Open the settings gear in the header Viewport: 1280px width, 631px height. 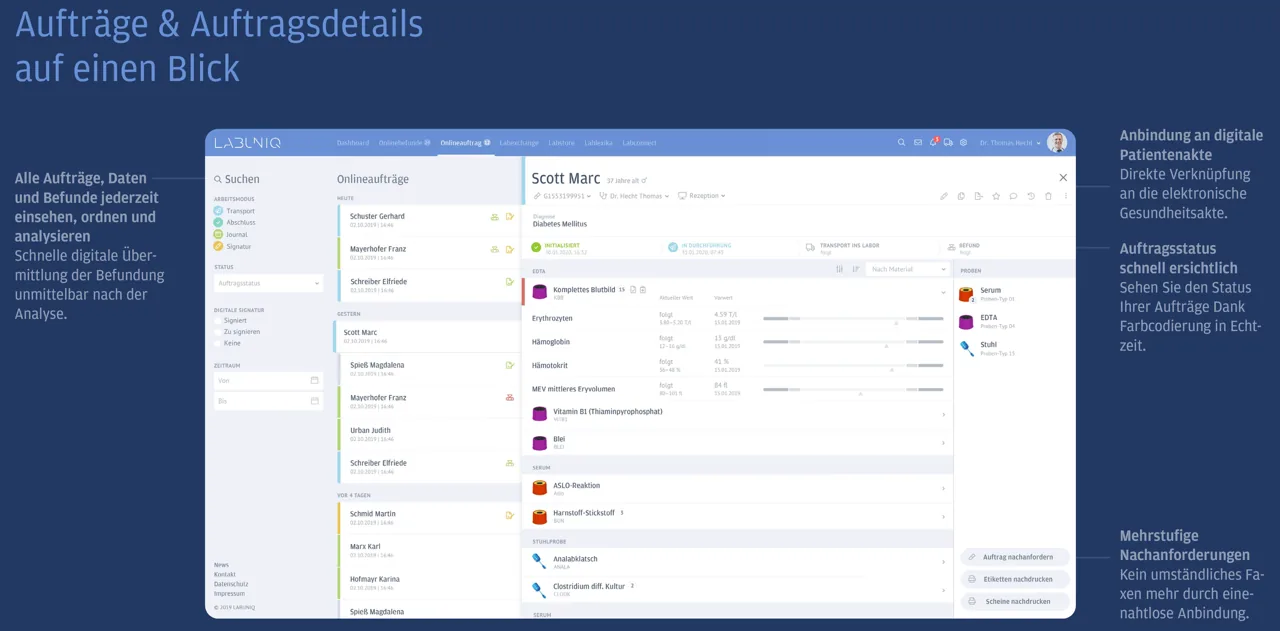[x=963, y=143]
